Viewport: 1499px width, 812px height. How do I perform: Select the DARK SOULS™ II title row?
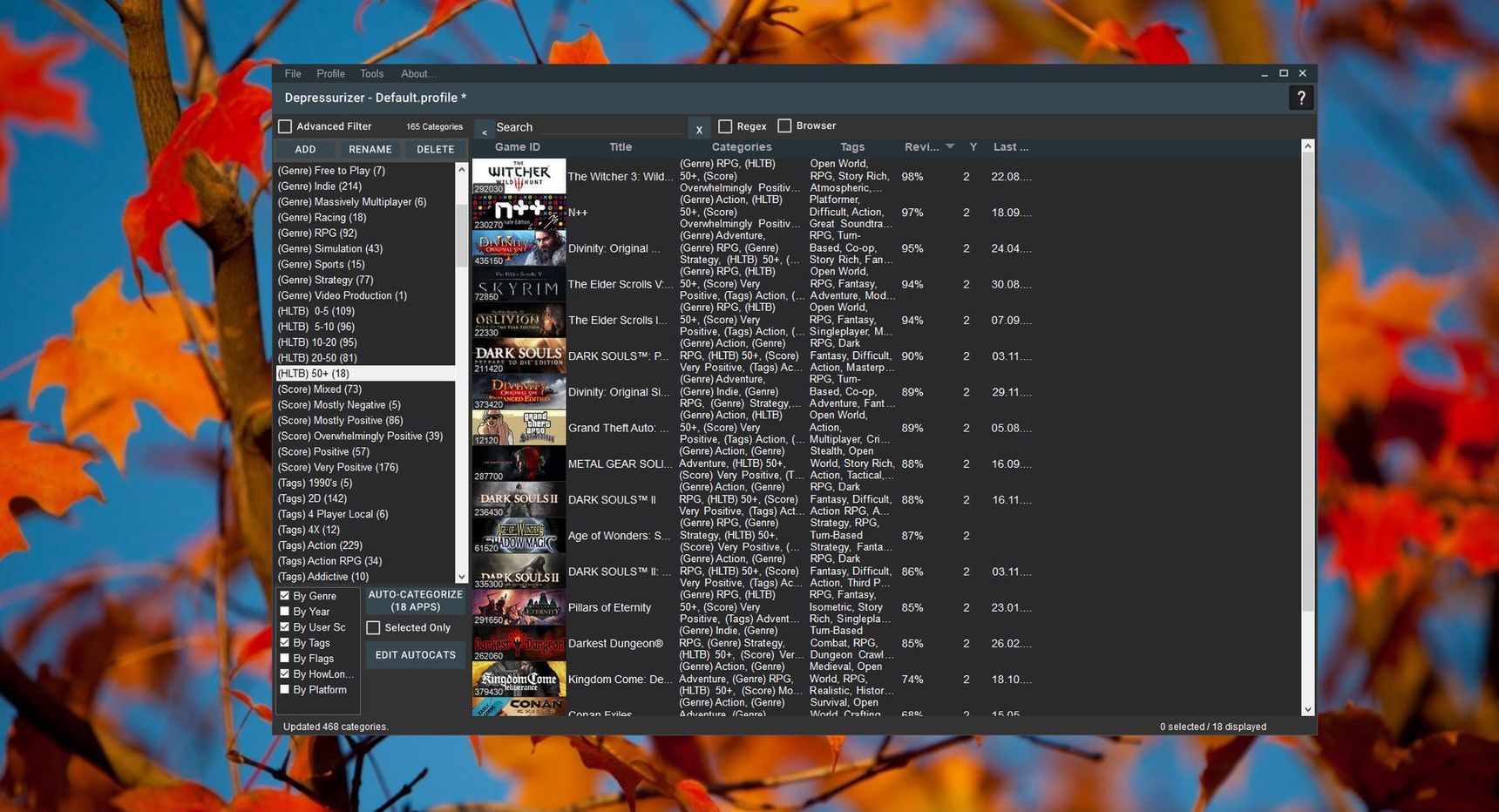612,500
